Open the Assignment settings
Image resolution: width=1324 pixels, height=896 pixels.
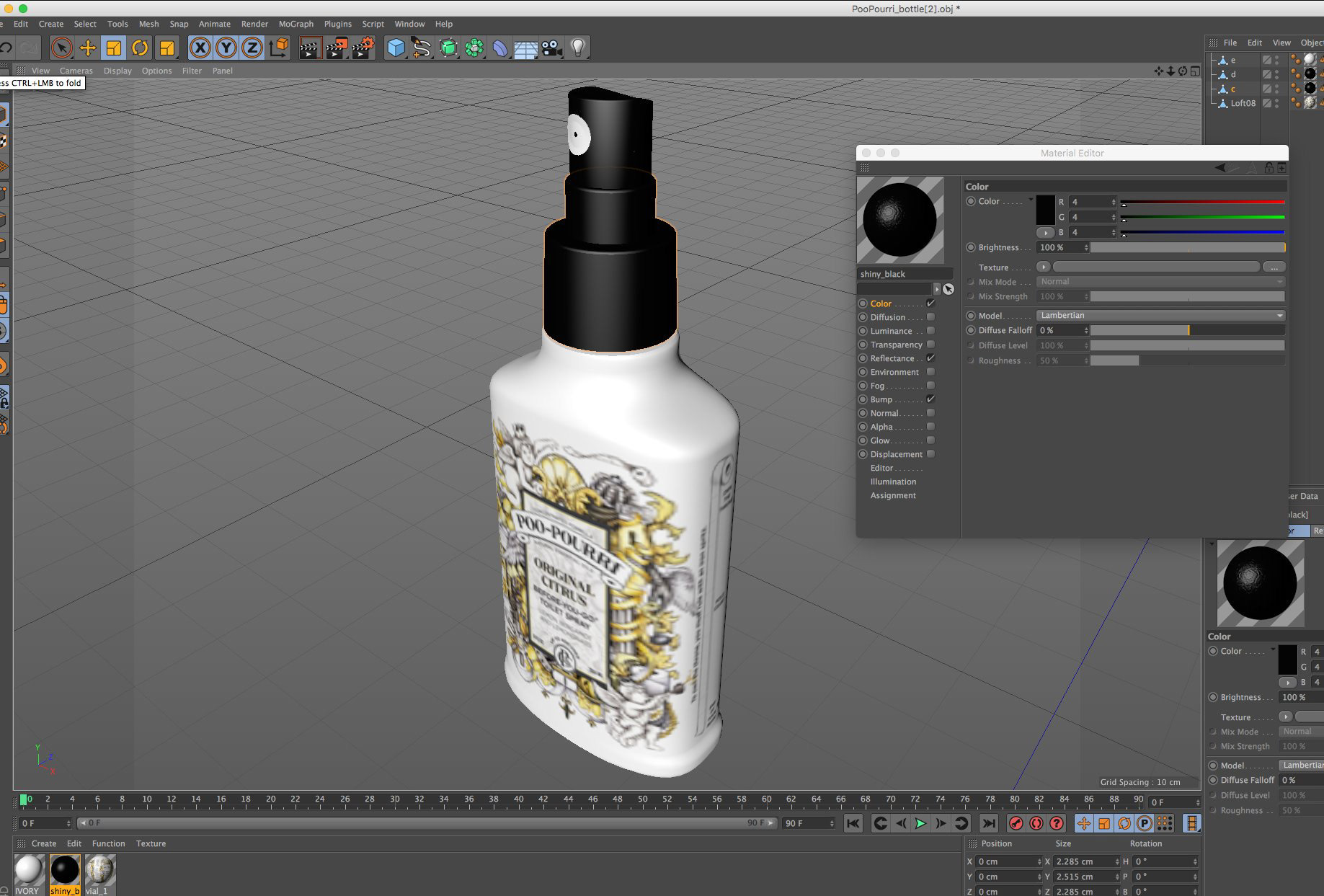(x=893, y=495)
